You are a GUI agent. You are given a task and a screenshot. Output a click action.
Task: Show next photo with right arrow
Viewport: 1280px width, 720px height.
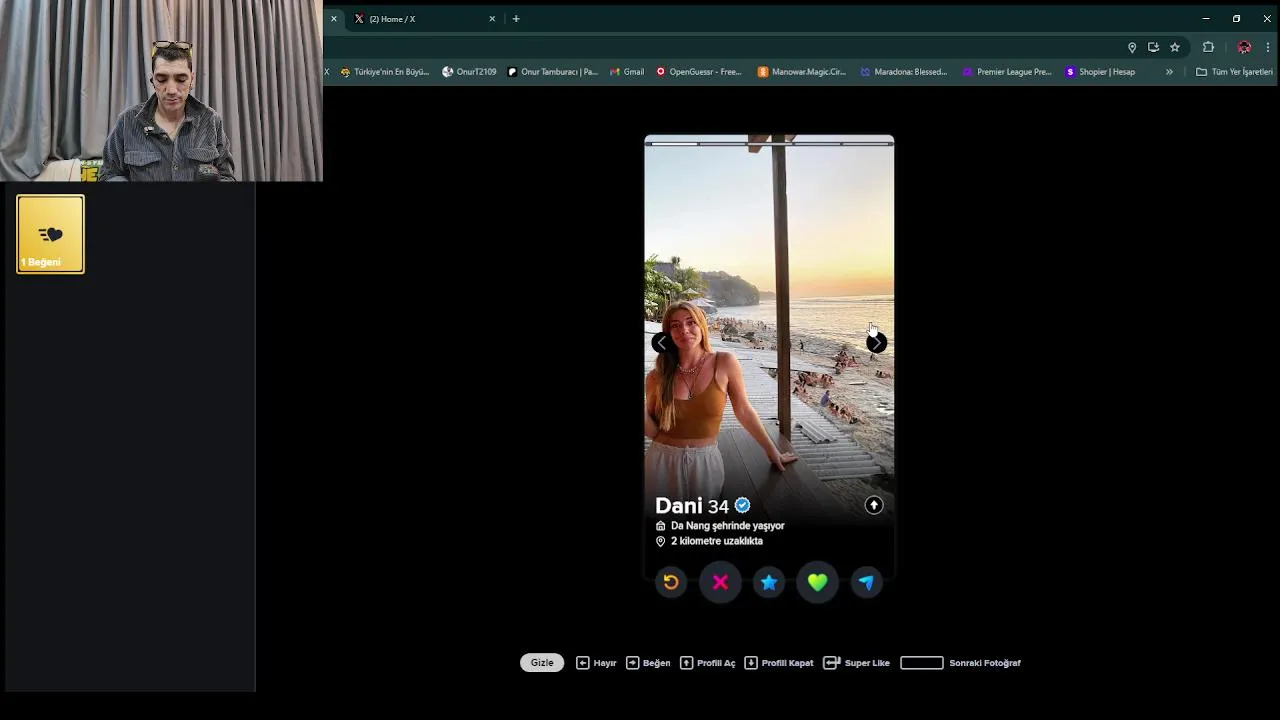pos(876,343)
